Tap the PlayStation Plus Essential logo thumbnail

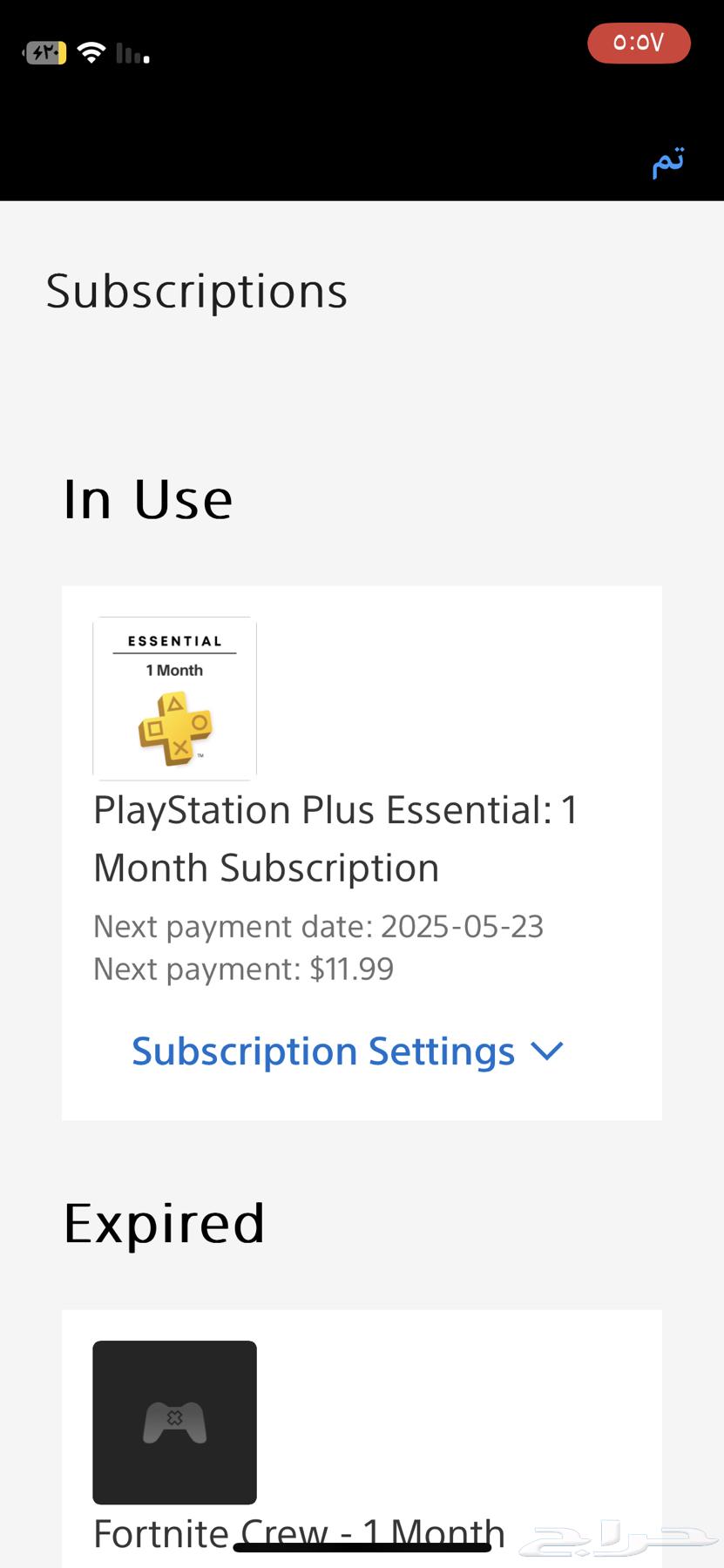click(174, 699)
